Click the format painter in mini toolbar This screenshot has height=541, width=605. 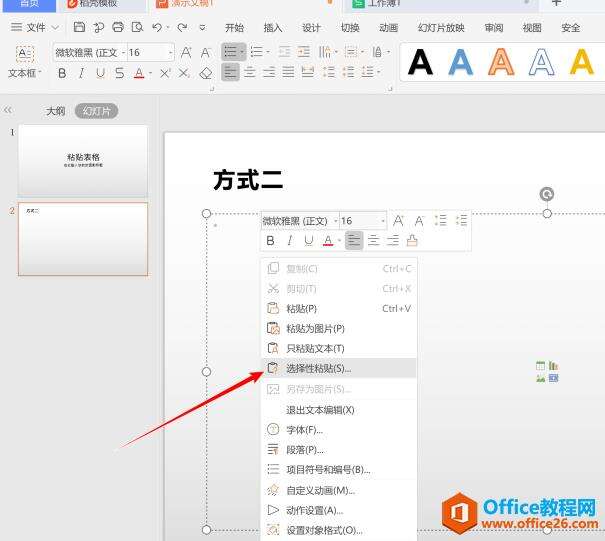coord(412,240)
